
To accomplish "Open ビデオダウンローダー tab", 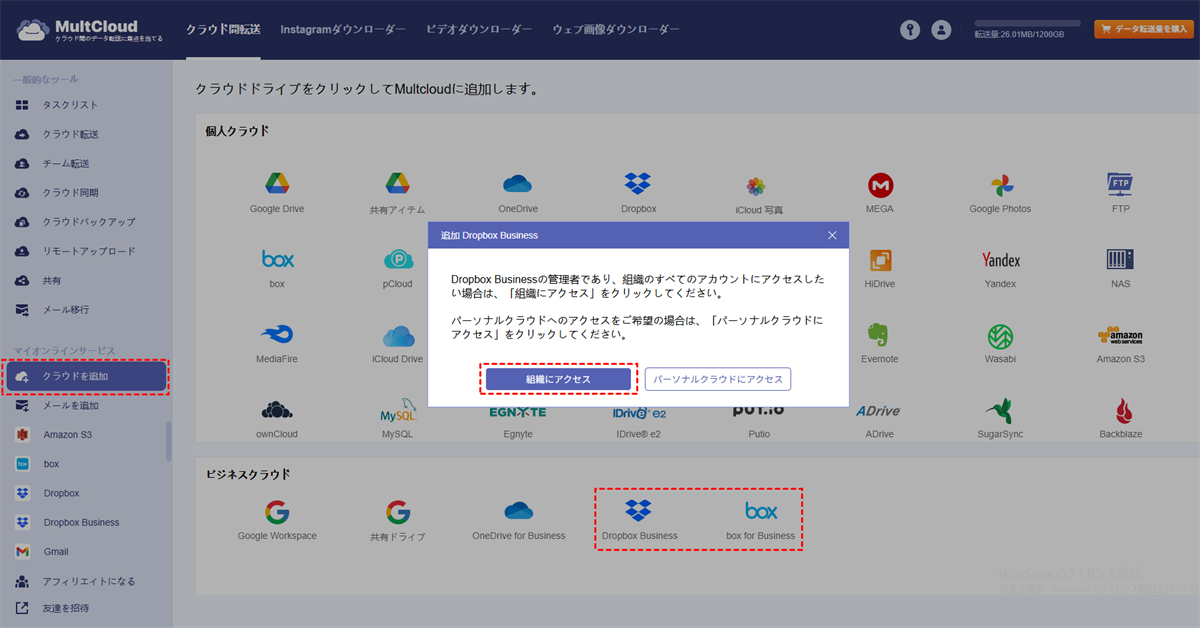I will click(479, 30).
